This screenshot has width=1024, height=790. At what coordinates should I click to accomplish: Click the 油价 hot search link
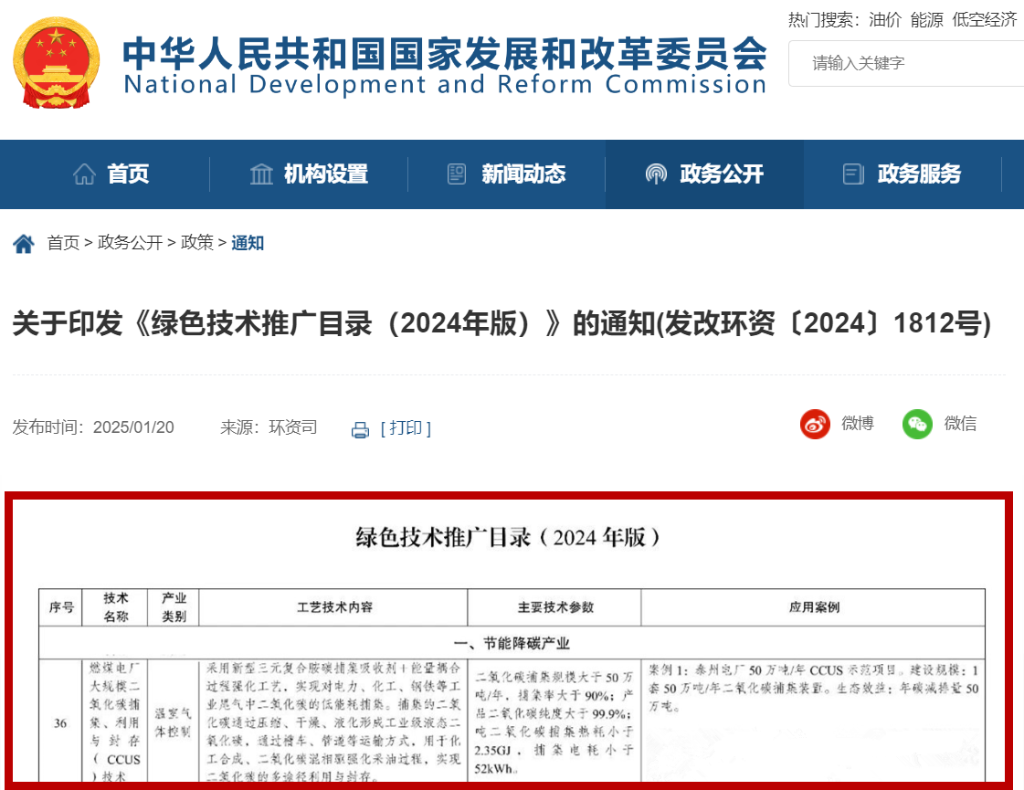click(884, 19)
